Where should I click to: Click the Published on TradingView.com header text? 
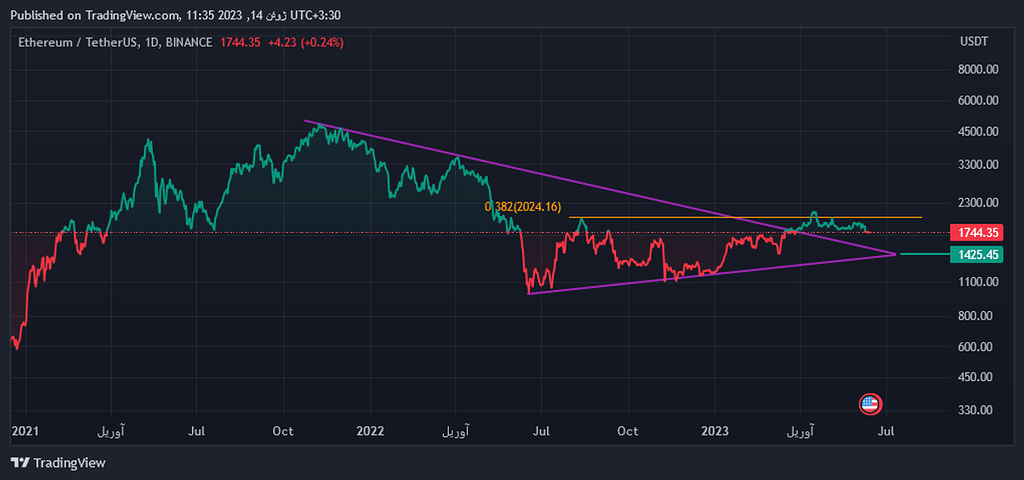point(95,15)
